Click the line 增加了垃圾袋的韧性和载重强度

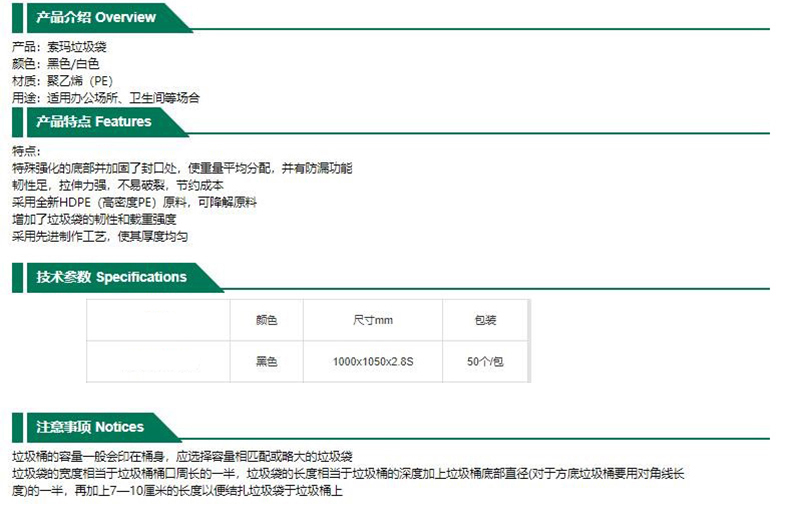96,219
